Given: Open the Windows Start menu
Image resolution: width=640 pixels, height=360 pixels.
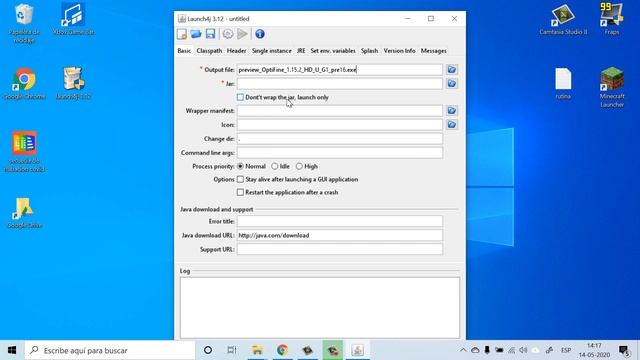Looking at the screenshot, I should (x=12, y=350).
